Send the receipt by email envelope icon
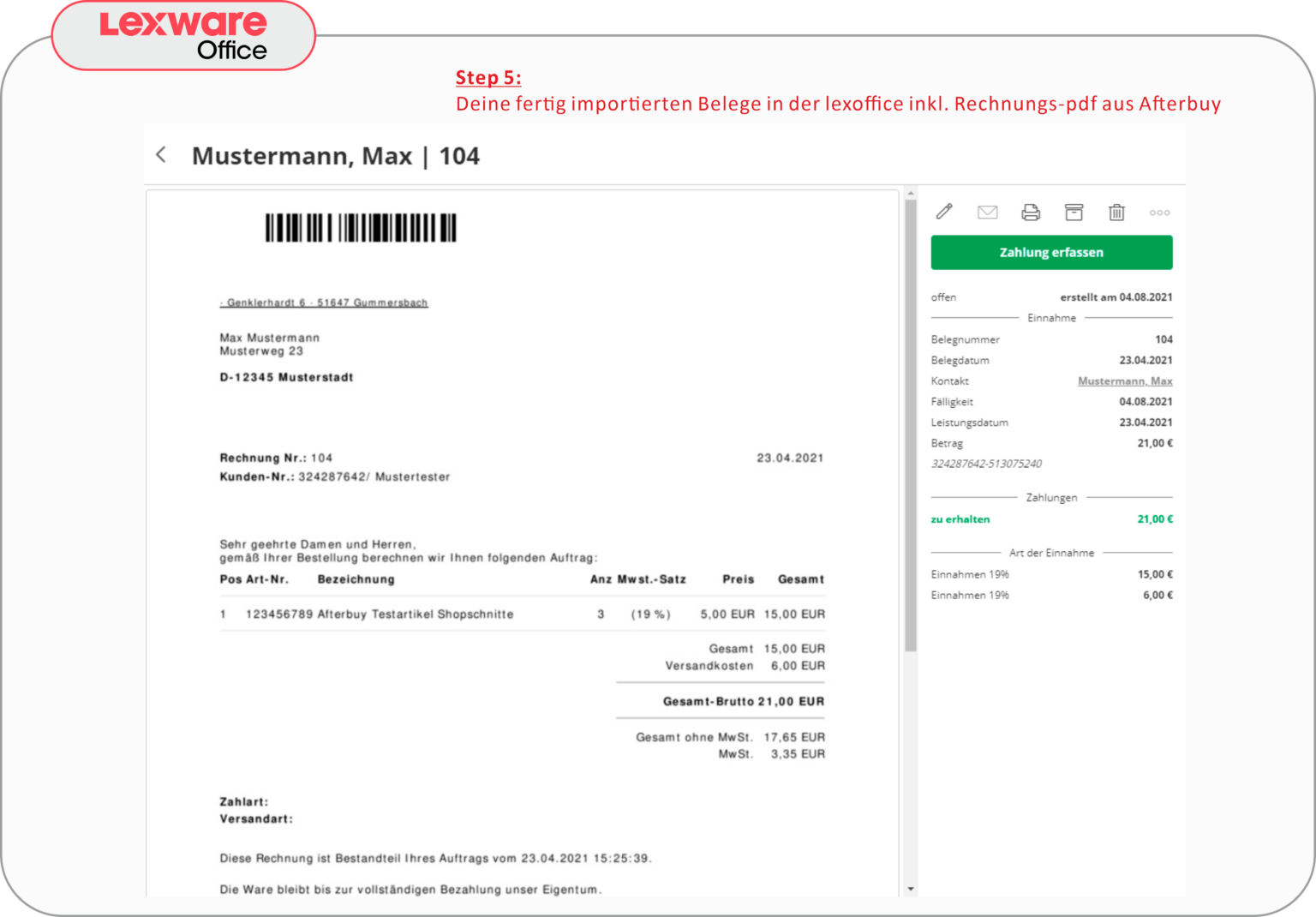This screenshot has width=1316, height=917. click(988, 213)
